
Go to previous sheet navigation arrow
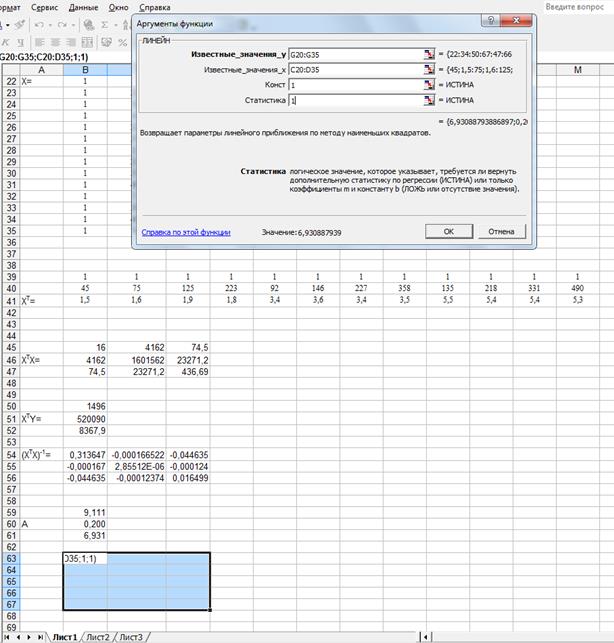point(18,637)
